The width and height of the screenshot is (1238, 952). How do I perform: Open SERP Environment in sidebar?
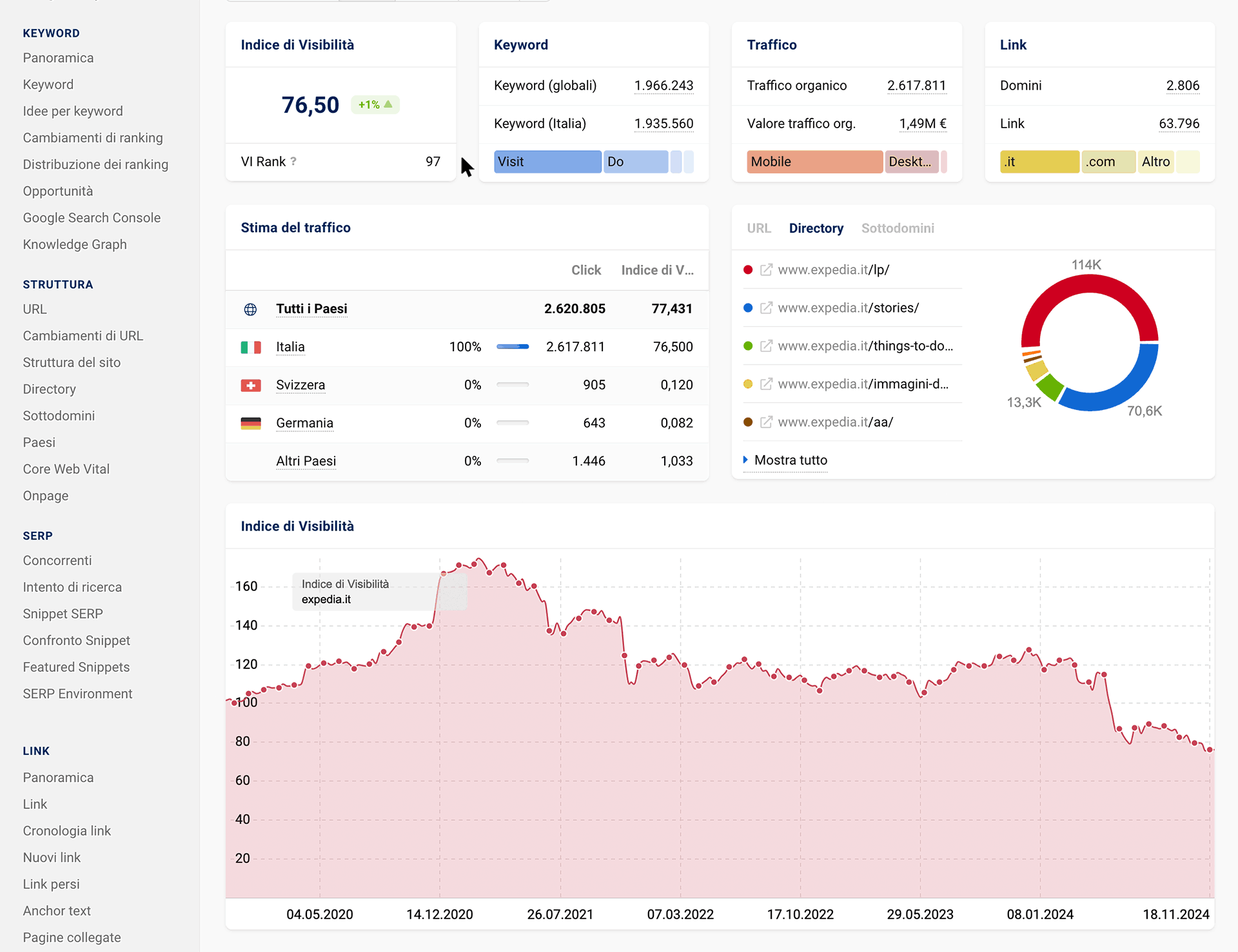77,694
